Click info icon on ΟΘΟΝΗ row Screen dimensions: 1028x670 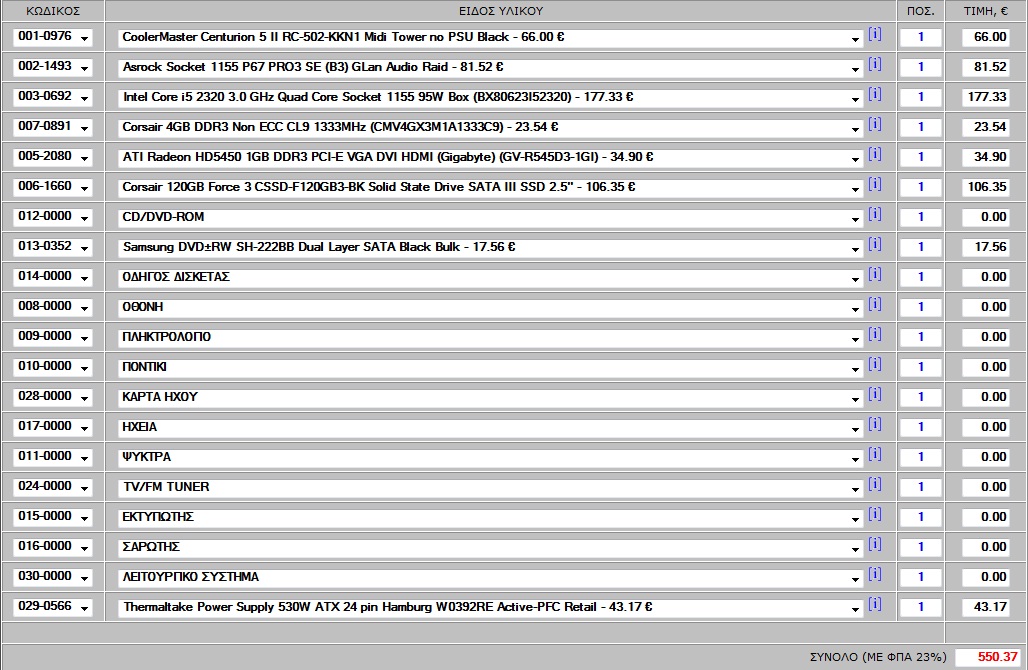tap(875, 304)
